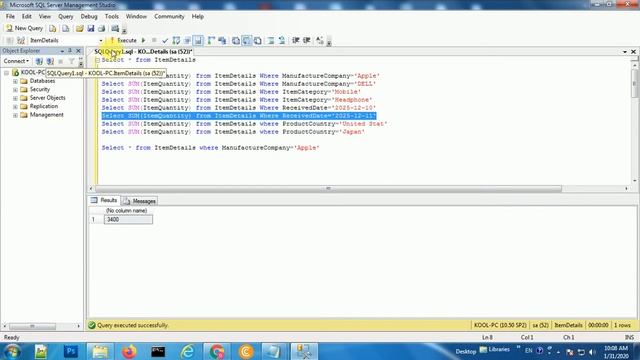
Task: Click the query line filtering 'Japan'
Action: [233, 132]
